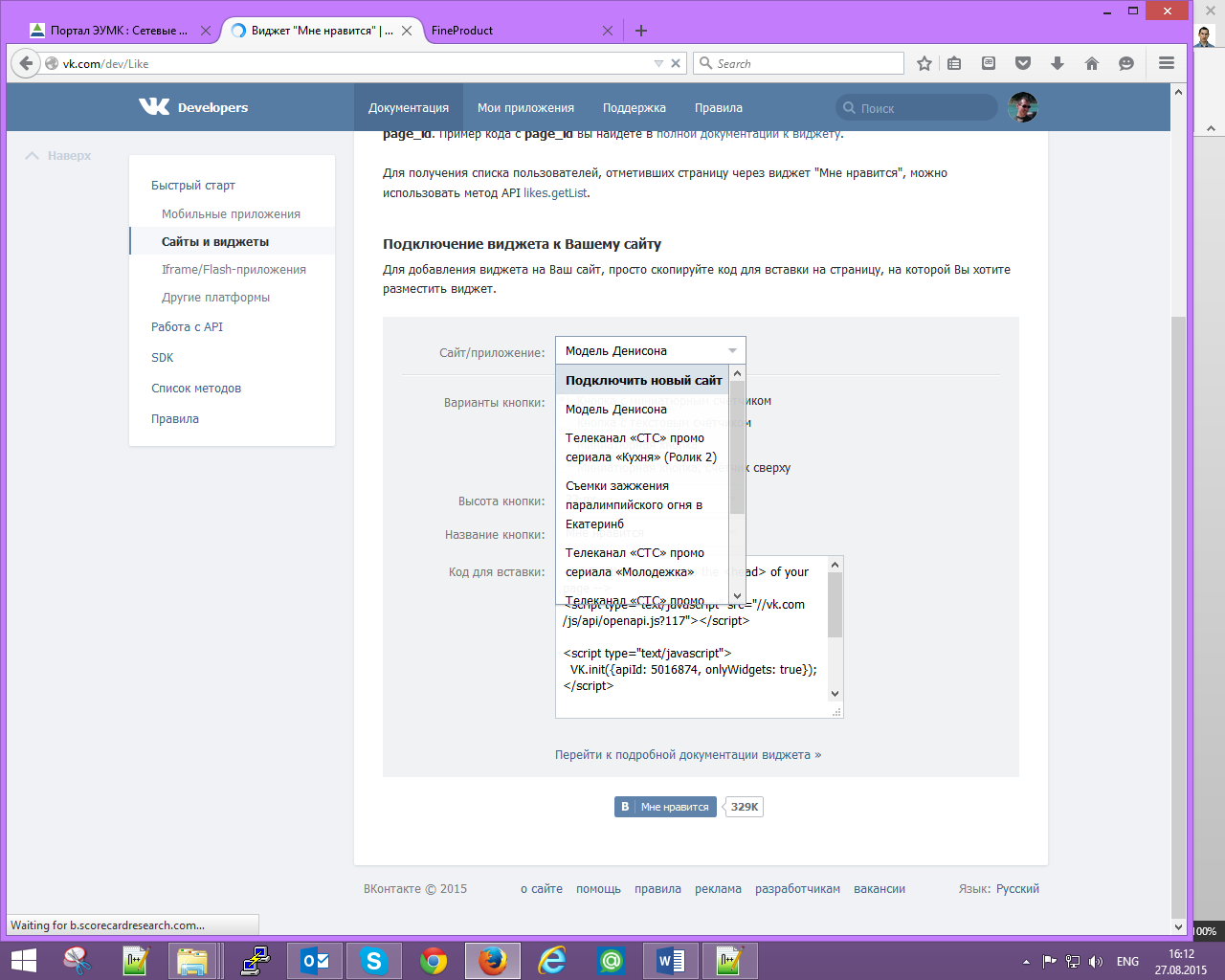The width and height of the screenshot is (1225, 980).
Task: Open "SDK" sidebar section
Action: (x=163, y=357)
